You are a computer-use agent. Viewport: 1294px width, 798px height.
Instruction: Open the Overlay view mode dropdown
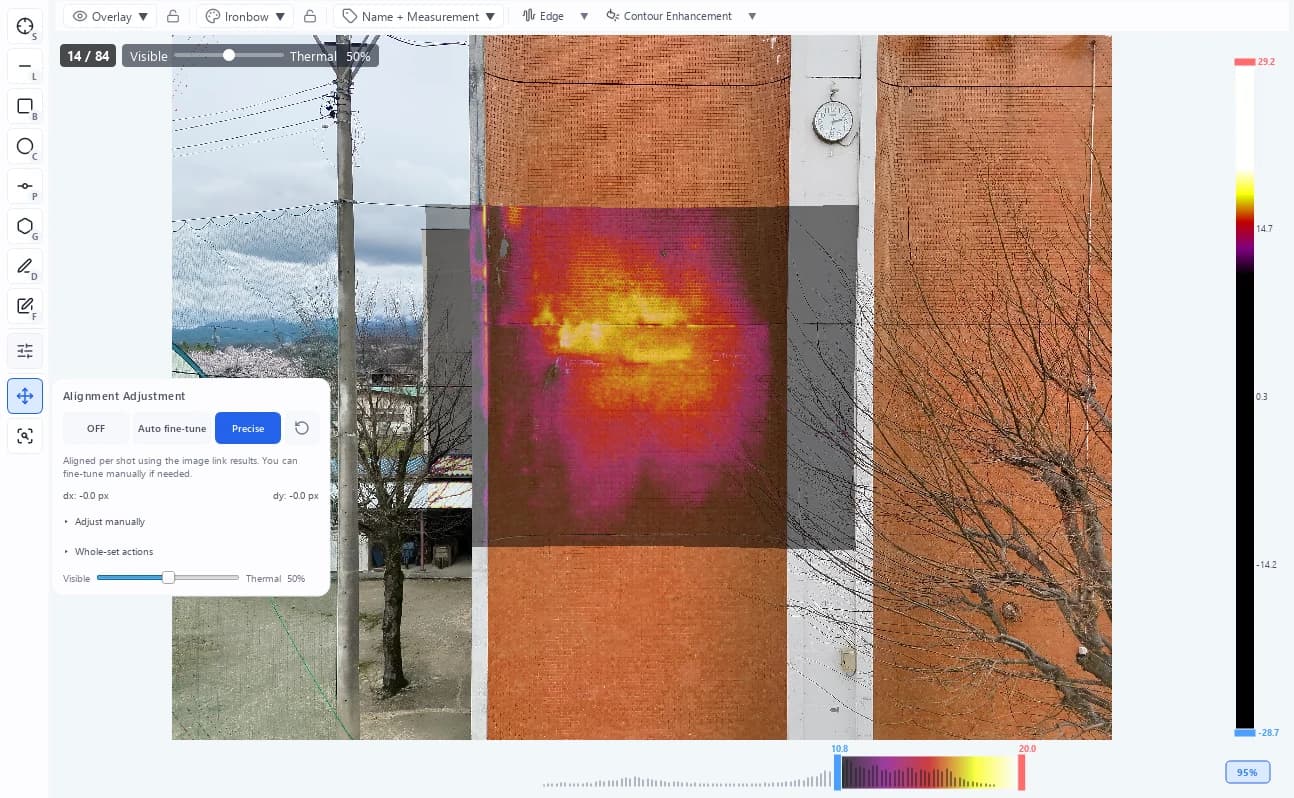point(110,16)
